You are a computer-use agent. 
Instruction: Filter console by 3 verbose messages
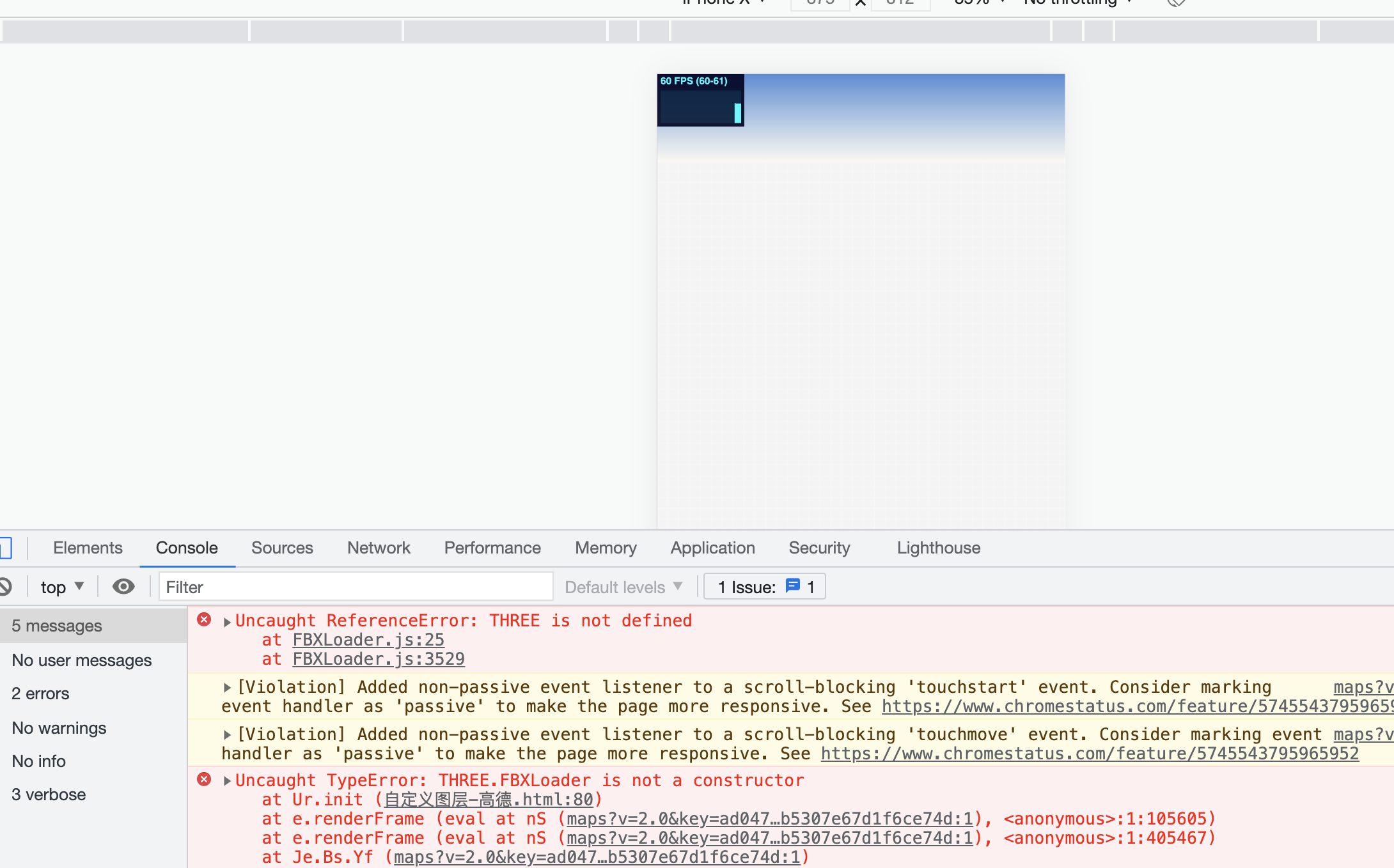tap(49, 794)
